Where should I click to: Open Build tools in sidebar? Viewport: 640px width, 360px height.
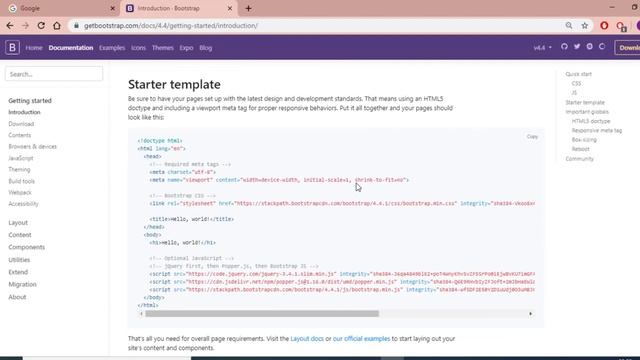click(x=22, y=181)
